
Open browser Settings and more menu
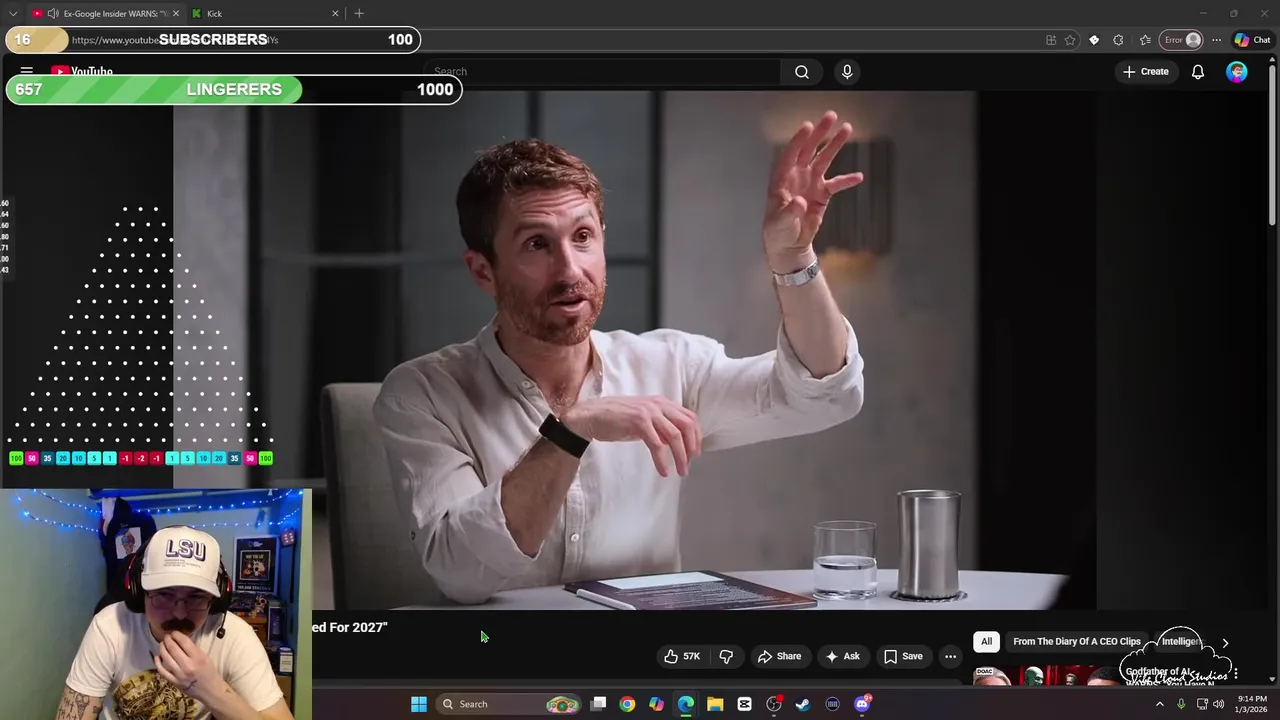point(1216,40)
